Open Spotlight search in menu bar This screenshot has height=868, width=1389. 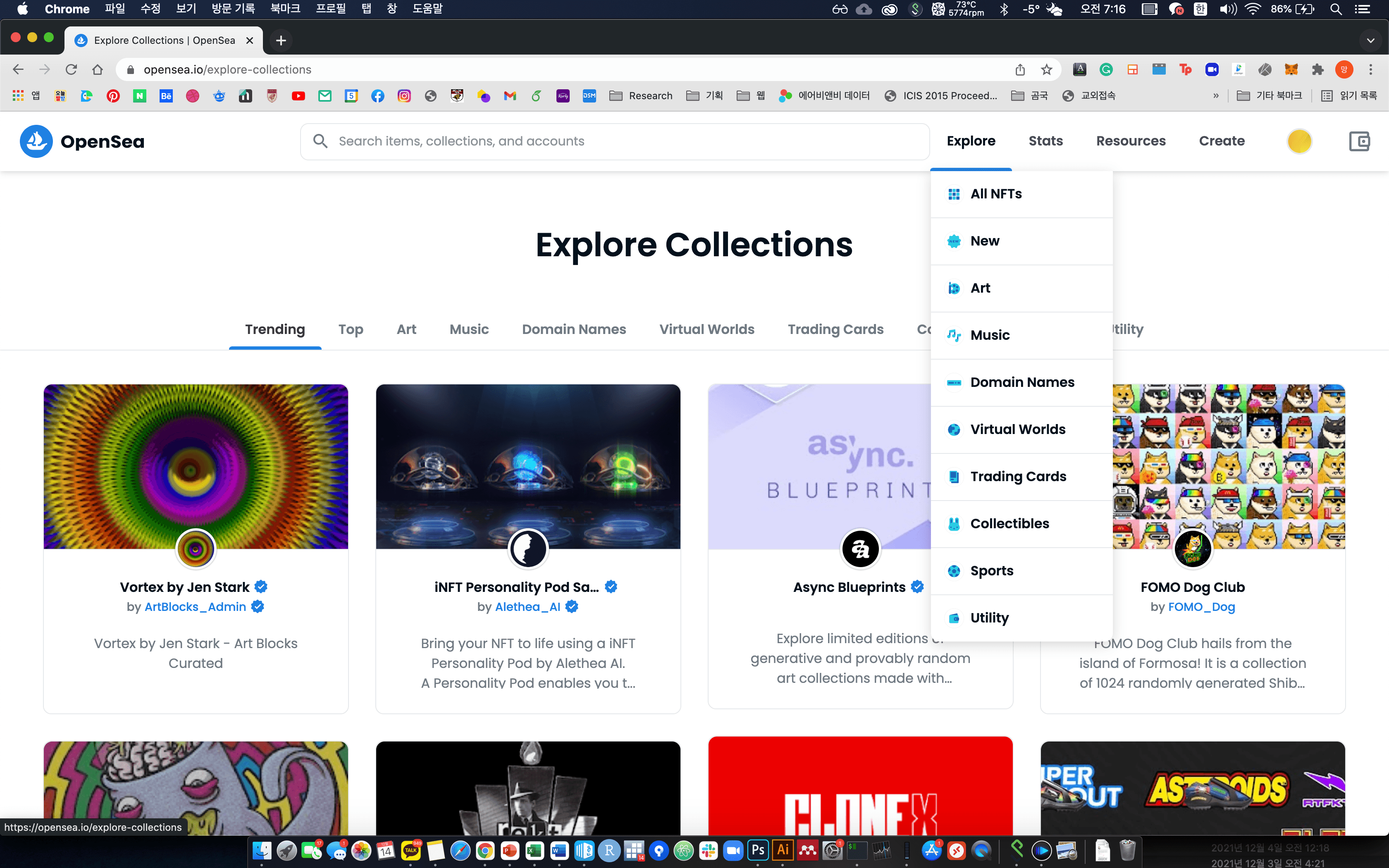tap(1336, 9)
